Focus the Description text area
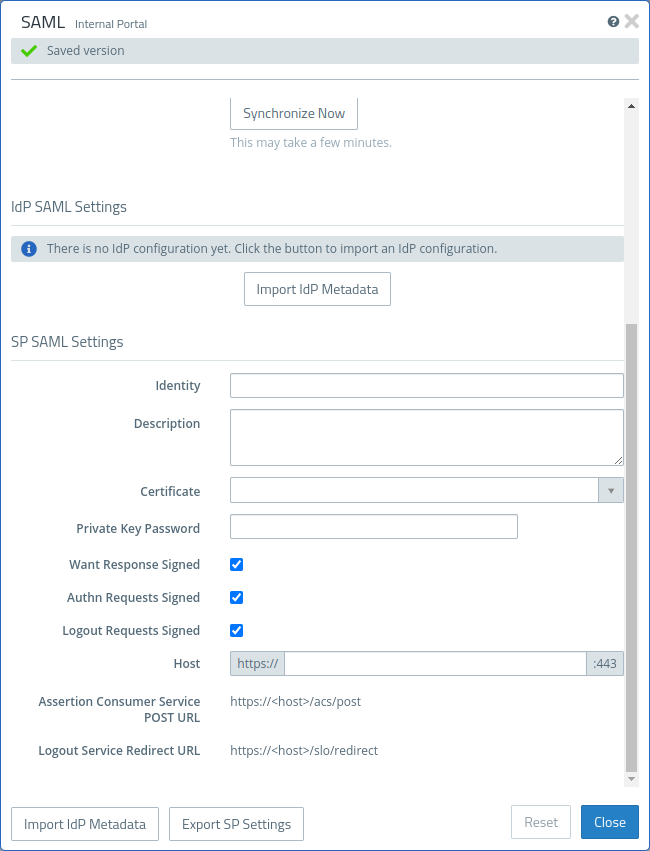 tap(426, 437)
